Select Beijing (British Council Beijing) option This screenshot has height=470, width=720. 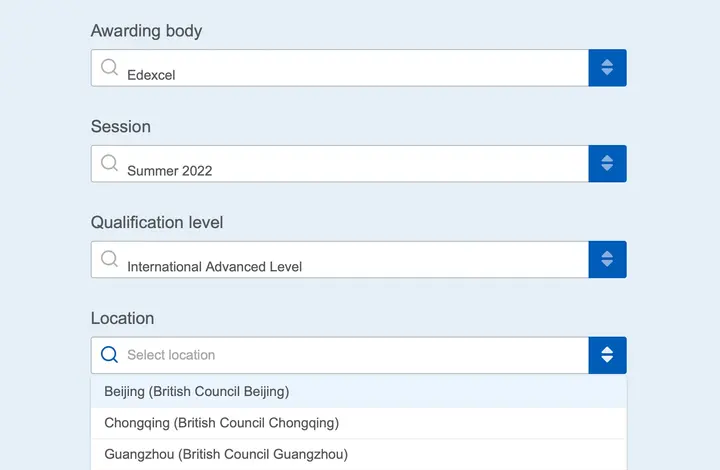[359, 392]
